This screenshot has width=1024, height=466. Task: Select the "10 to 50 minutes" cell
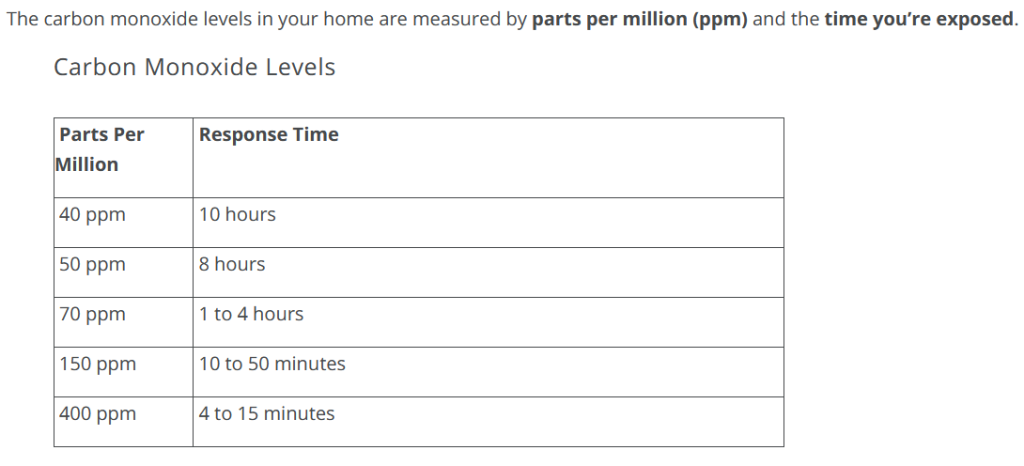272,365
